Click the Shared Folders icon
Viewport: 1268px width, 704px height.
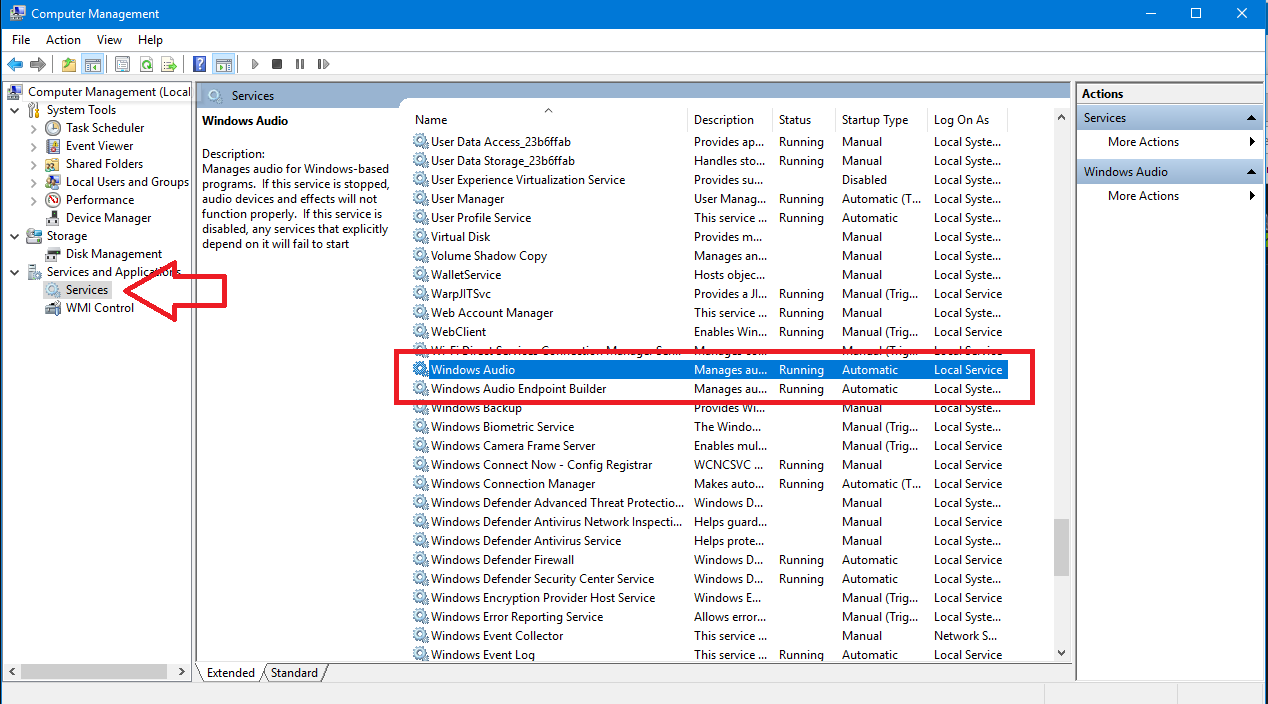(53, 164)
